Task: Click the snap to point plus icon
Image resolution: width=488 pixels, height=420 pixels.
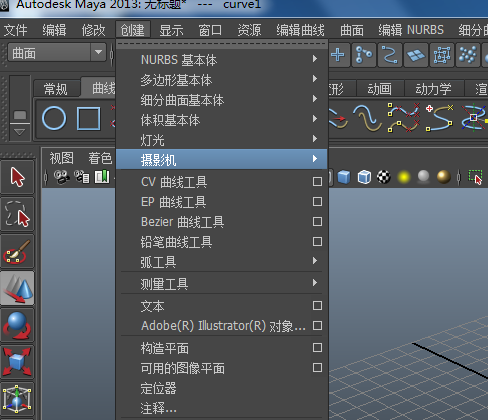Action: [338, 55]
